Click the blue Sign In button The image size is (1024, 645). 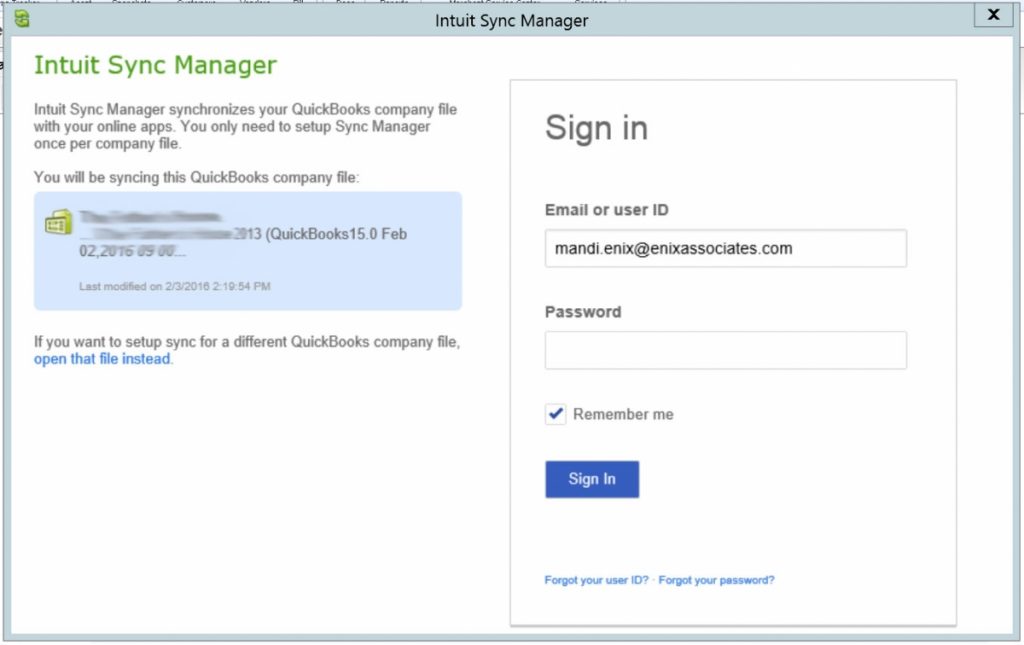592,479
